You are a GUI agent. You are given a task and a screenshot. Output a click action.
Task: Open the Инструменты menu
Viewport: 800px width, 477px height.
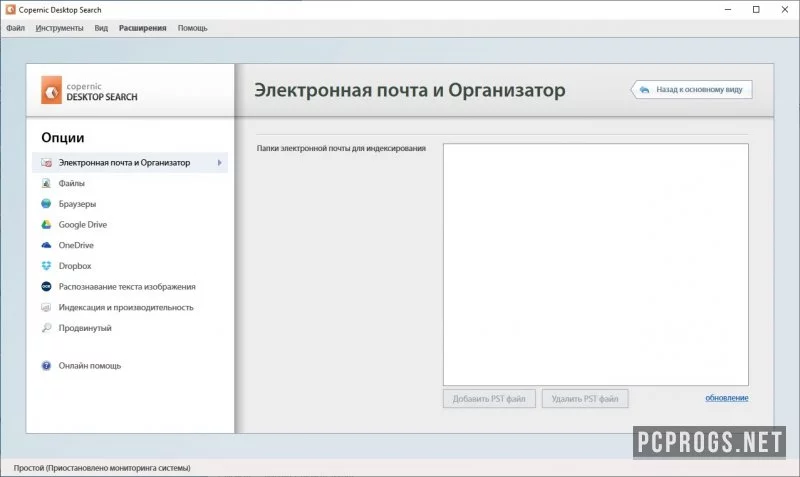(x=59, y=28)
